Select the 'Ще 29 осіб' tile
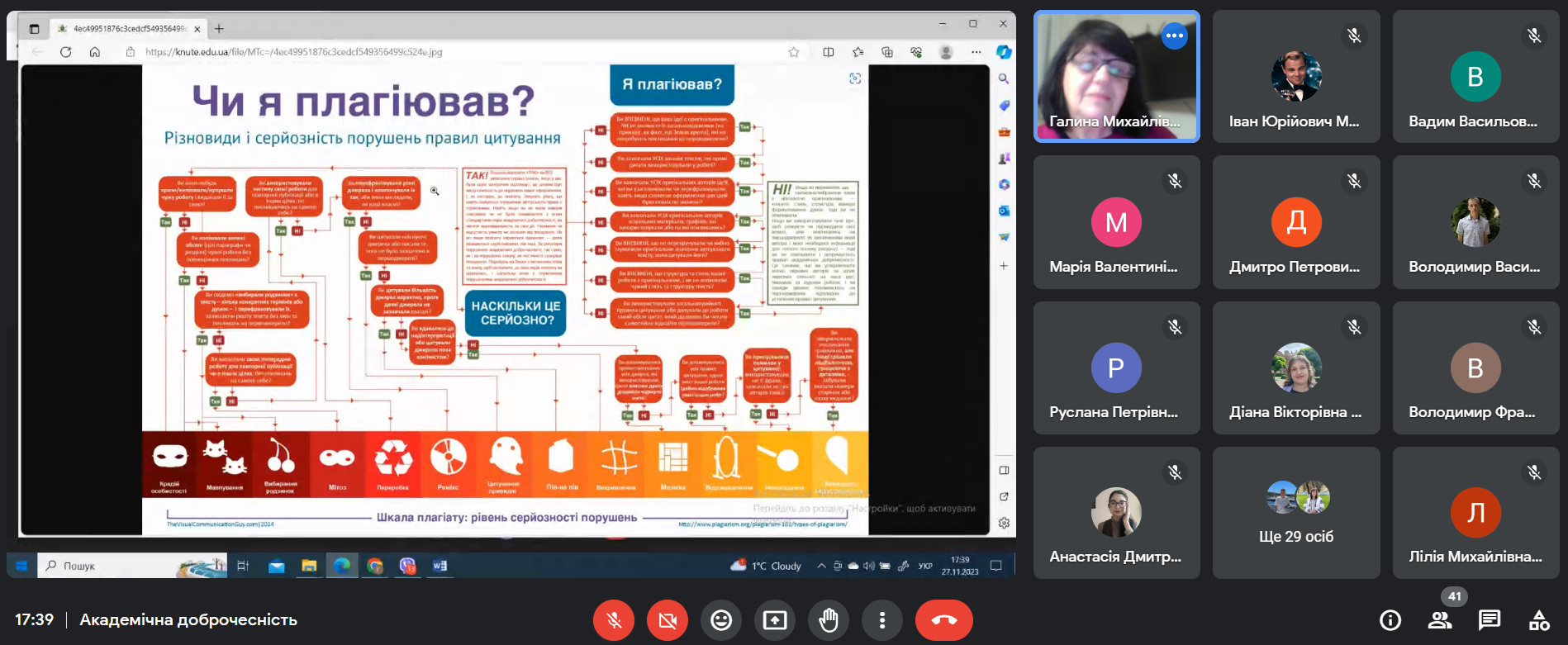This screenshot has height=645, width=1568. 1296,513
